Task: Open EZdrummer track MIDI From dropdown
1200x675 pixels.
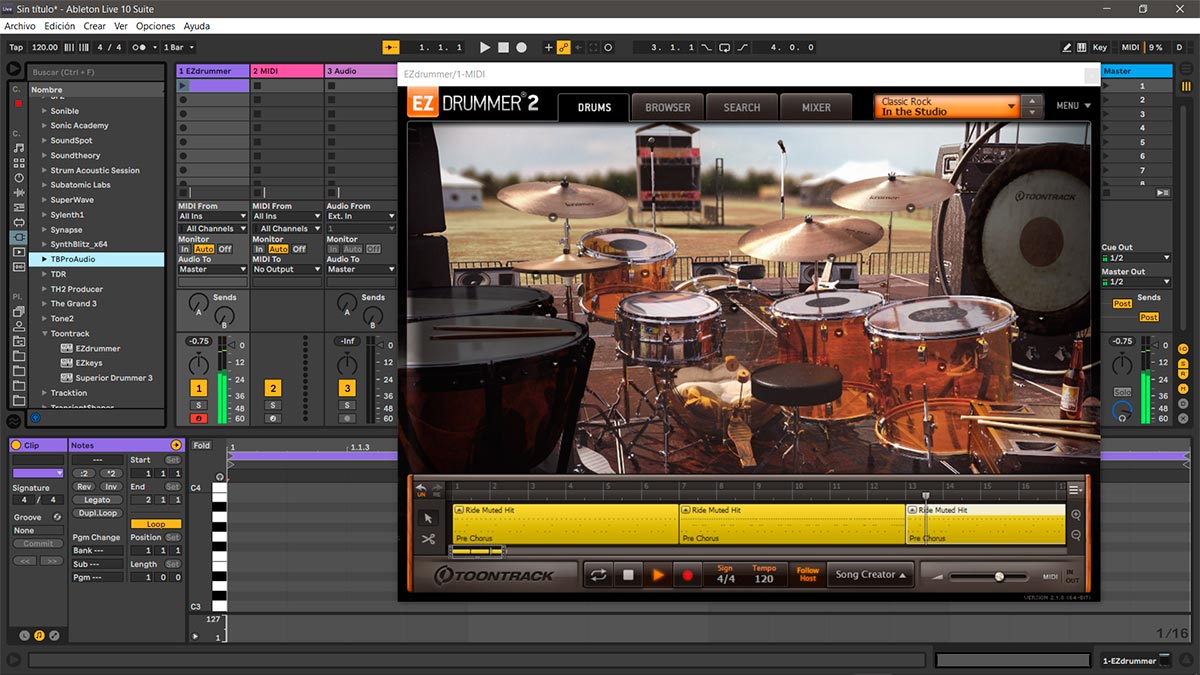Action: click(x=212, y=216)
